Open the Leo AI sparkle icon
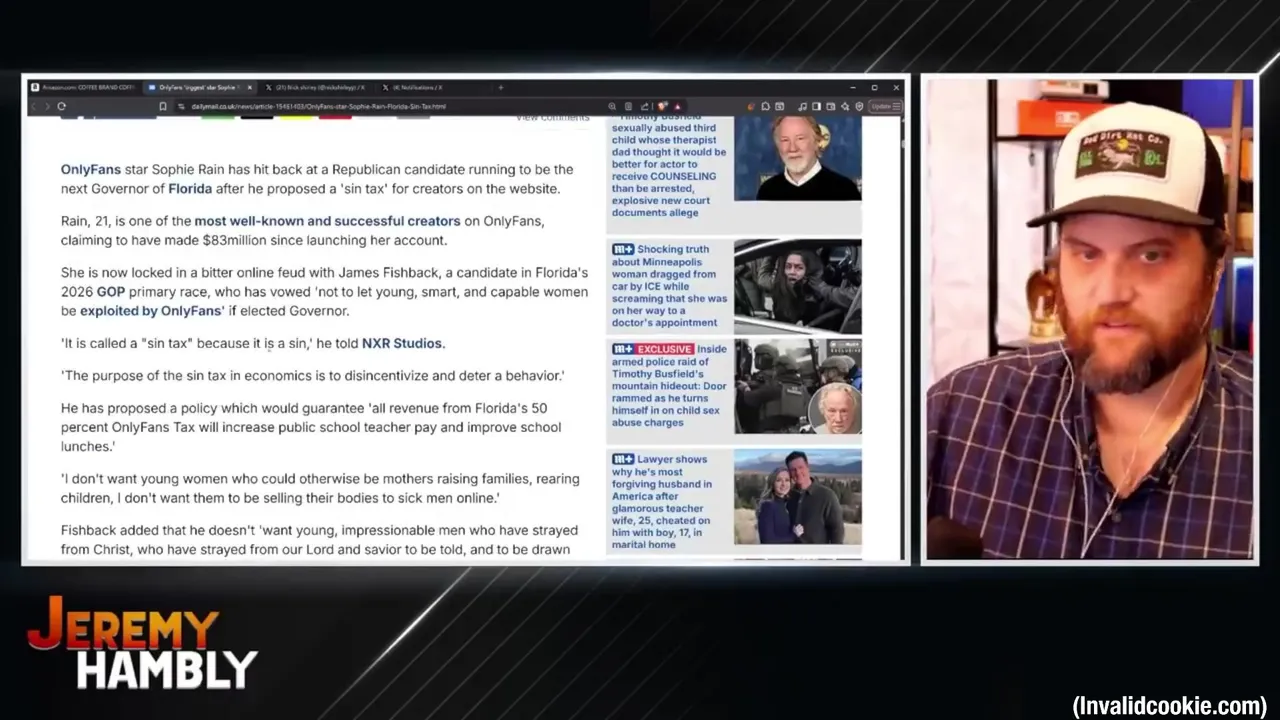The height and width of the screenshot is (720, 1280). click(845, 106)
